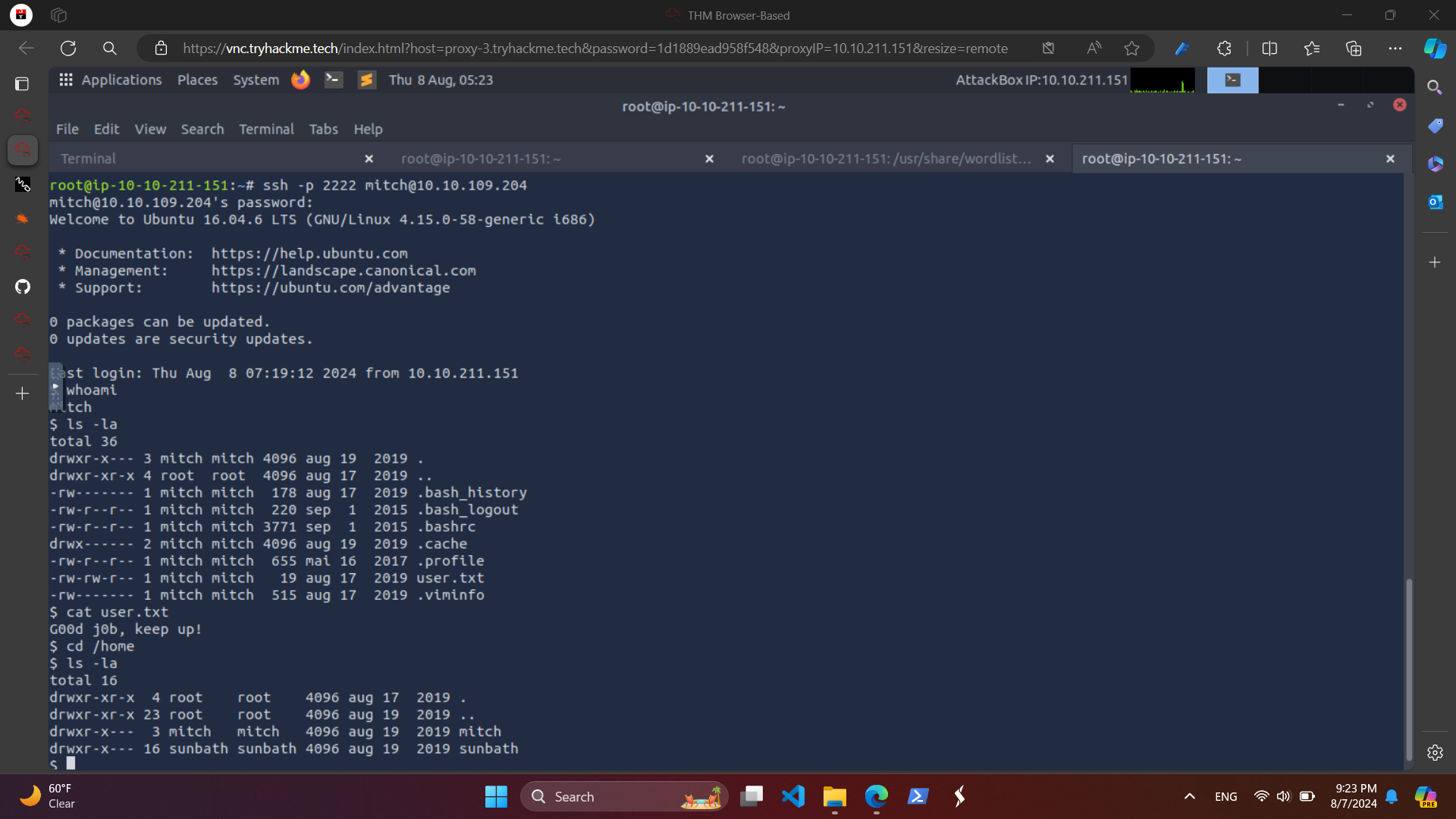Click the browser back arrow

(27, 49)
